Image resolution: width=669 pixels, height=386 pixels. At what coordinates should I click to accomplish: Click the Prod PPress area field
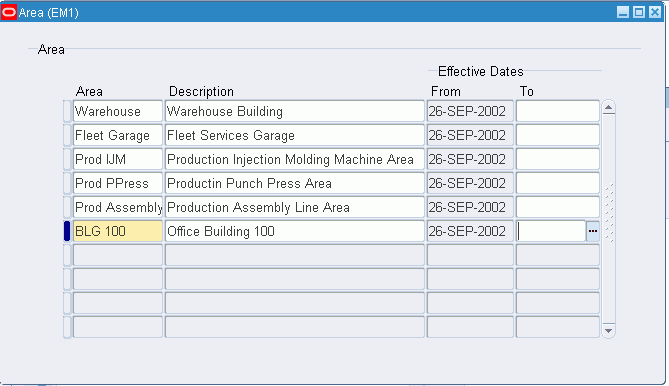118,183
